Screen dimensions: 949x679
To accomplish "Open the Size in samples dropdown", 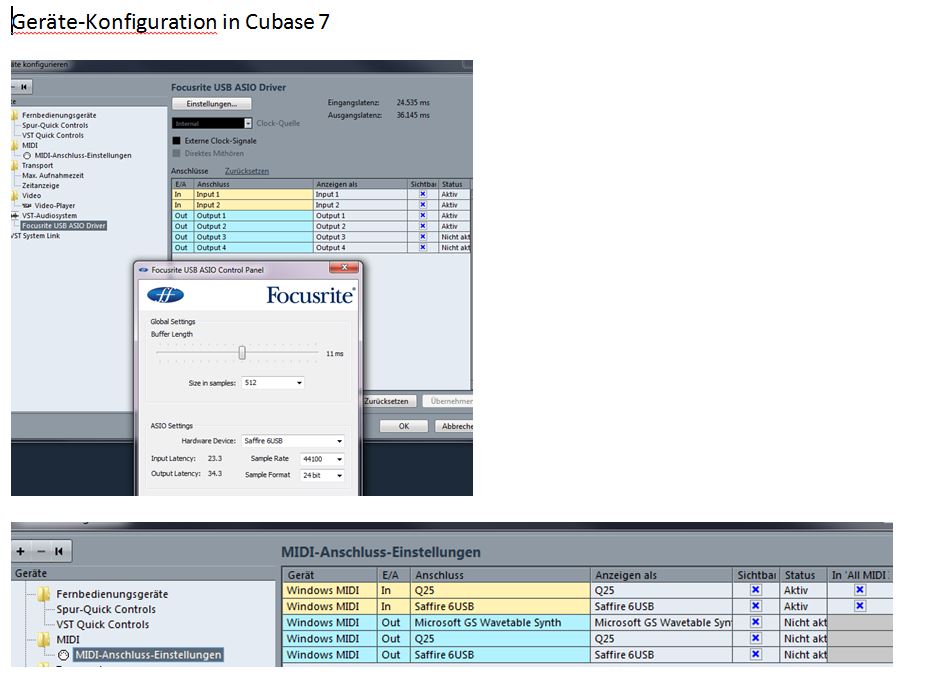I will coord(273,382).
